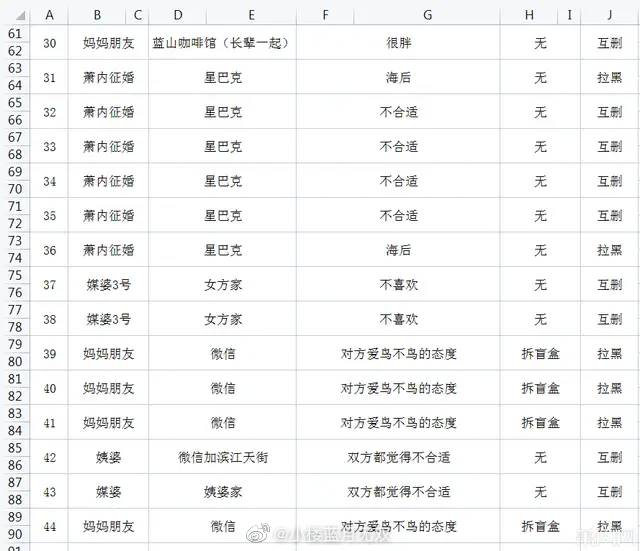Click the select-all corner of the sheet
Image resolution: width=640 pixels, height=551 pixels.
click(14, 15)
